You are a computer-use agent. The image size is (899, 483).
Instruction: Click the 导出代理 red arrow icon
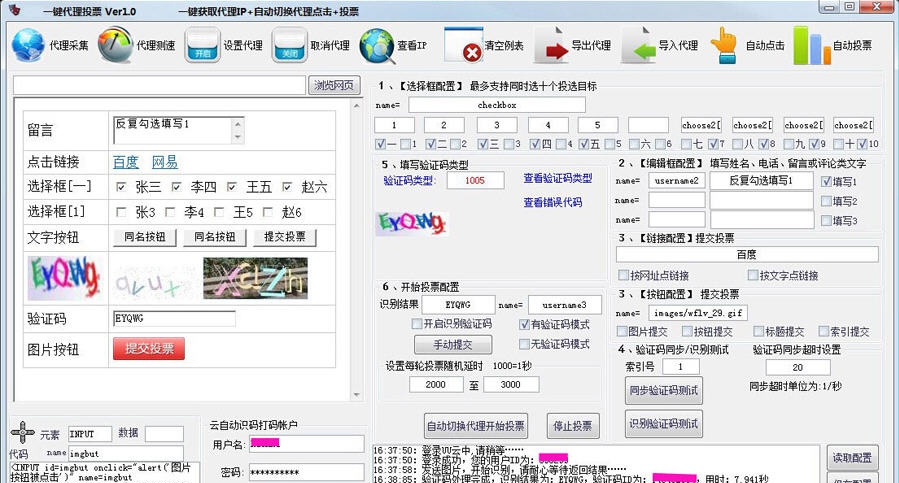tap(551, 45)
